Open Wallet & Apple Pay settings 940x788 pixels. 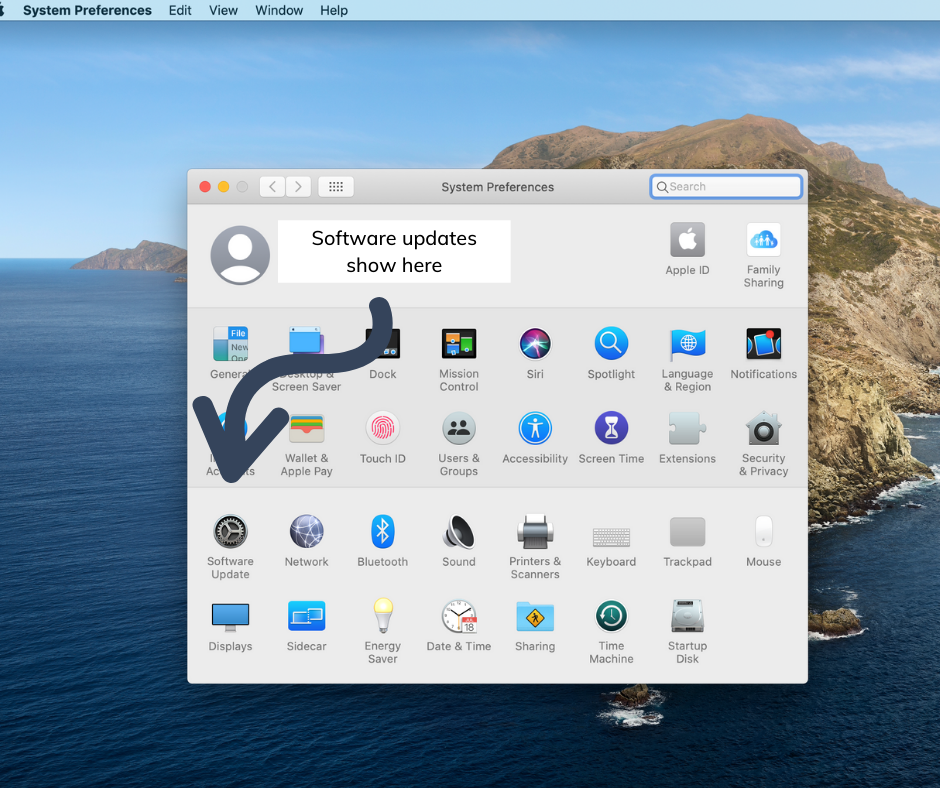pos(306,428)
